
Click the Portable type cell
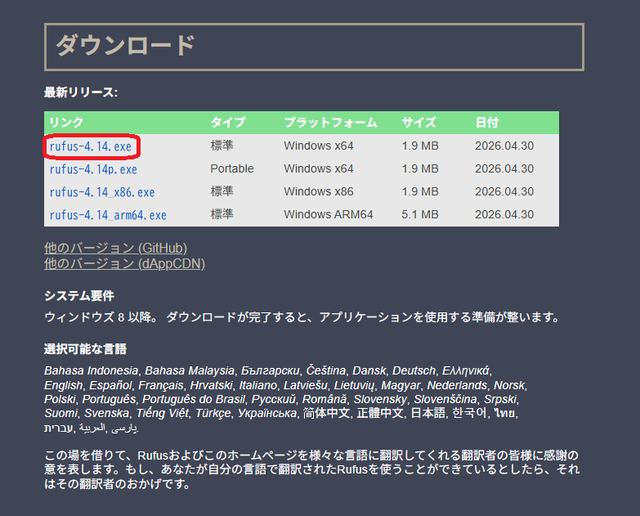coord(232,169)
